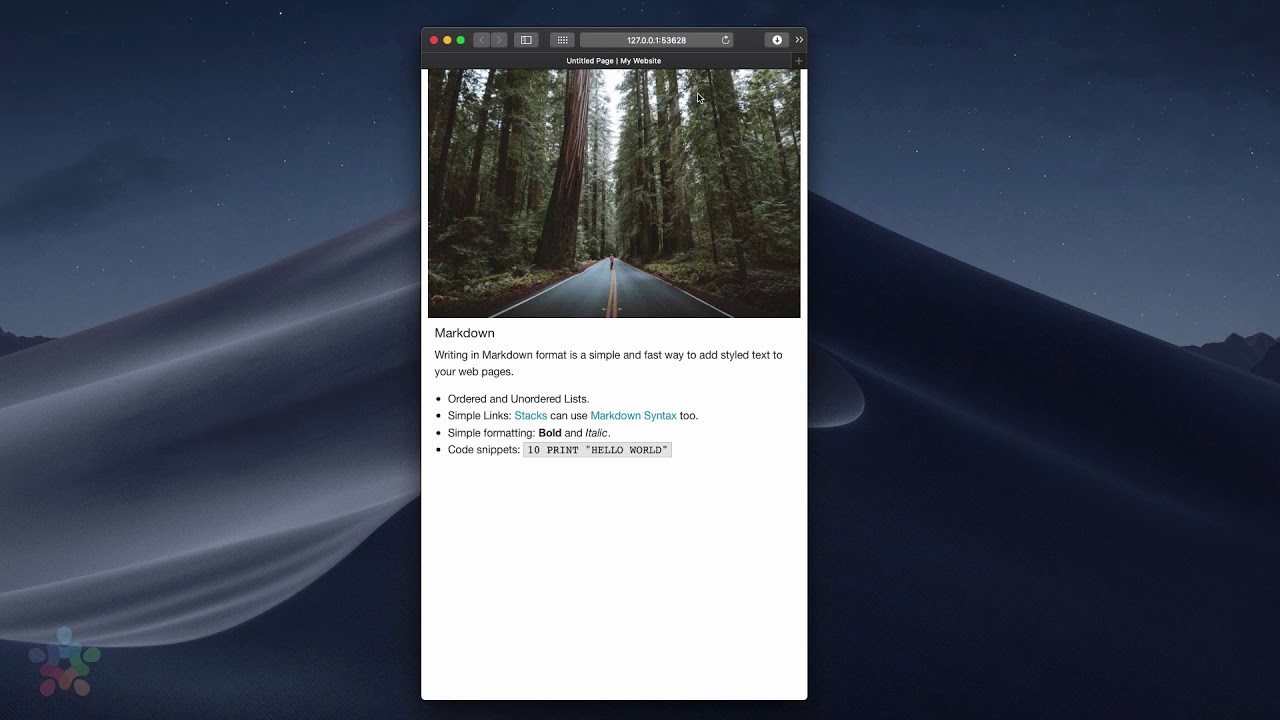Screen dimensions: 1280x720
Task: Select the Untitled Page | My Website tab
Action: tap(613, 61)
